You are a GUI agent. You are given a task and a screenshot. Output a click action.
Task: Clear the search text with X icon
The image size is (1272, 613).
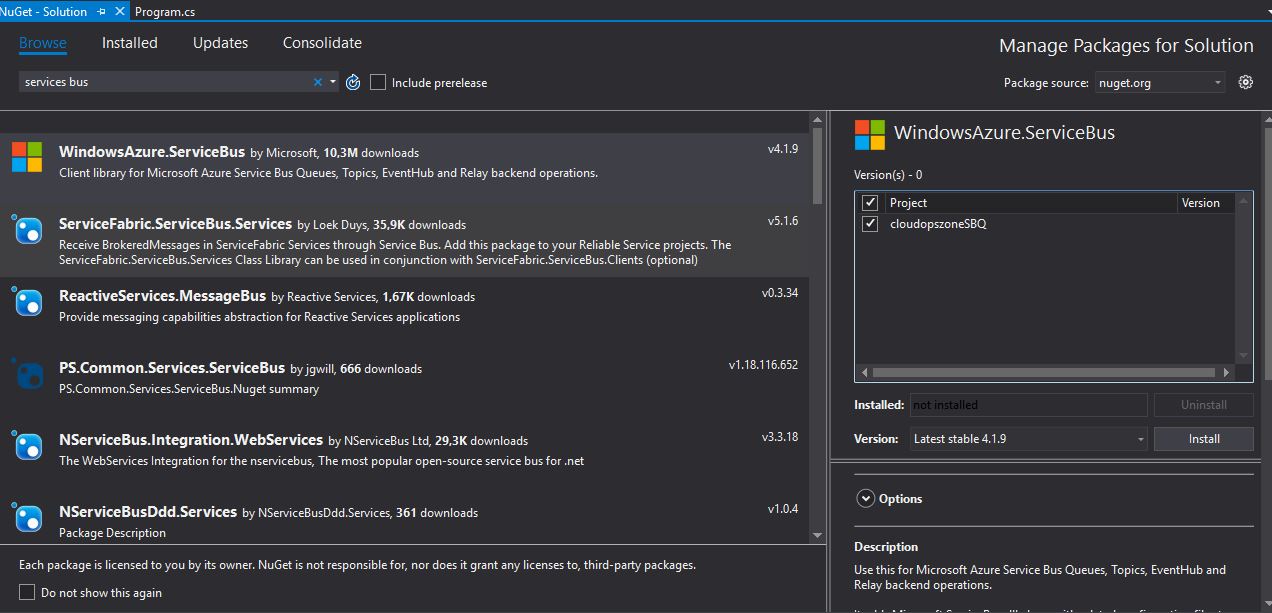(319, 82)
